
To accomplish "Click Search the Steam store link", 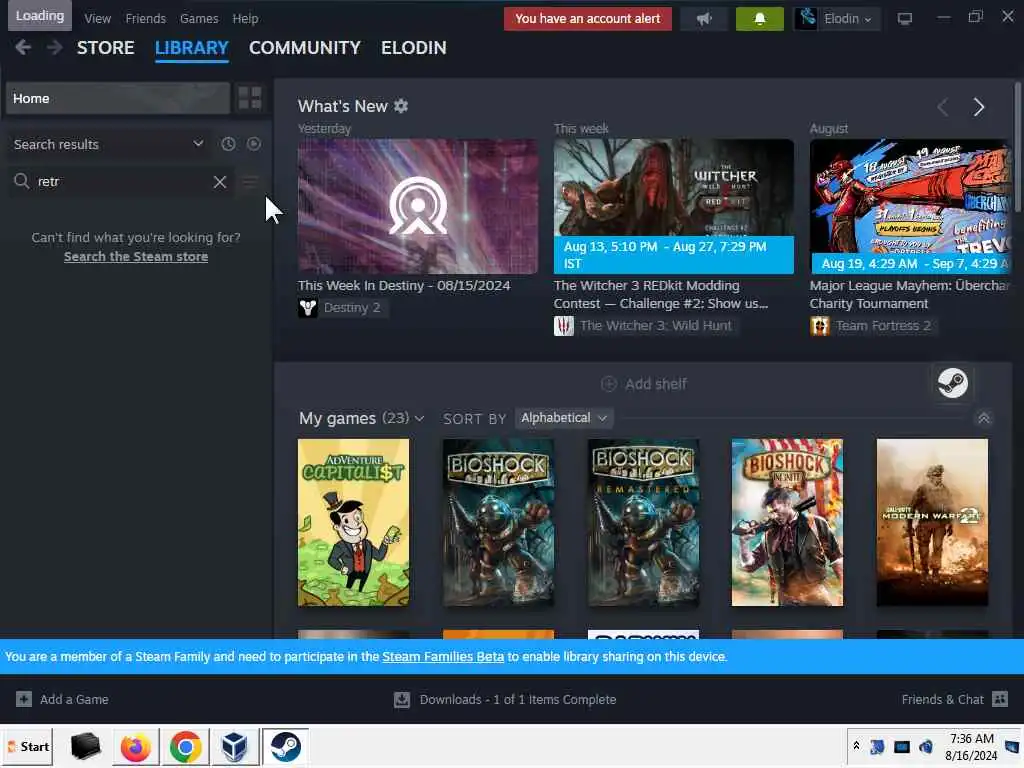I will tap(136, 257).
